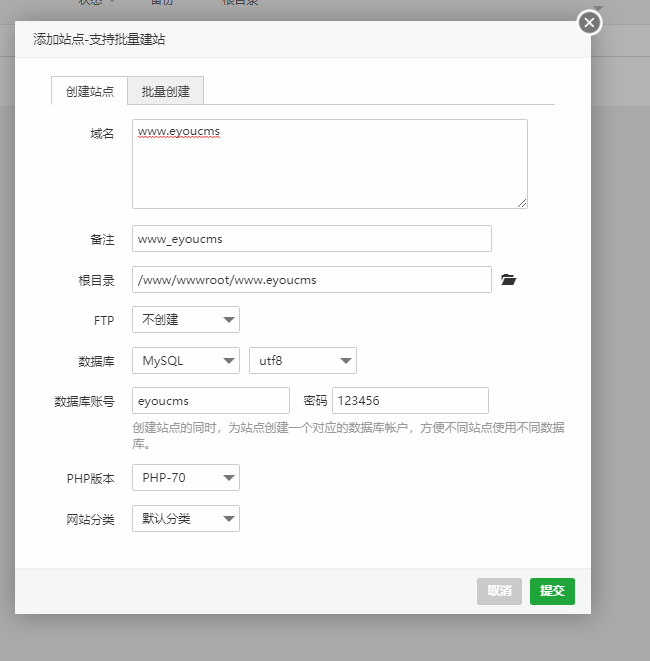Click the domain textarea resize handle

point(522,203)
